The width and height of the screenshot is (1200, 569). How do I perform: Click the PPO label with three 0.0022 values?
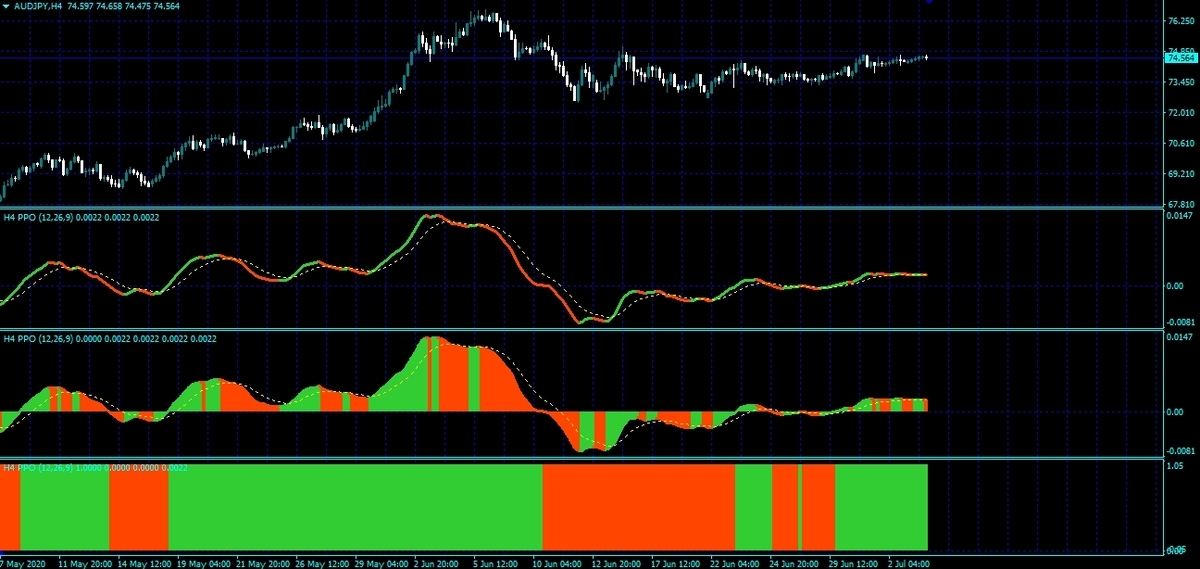[x=82, y=216]
